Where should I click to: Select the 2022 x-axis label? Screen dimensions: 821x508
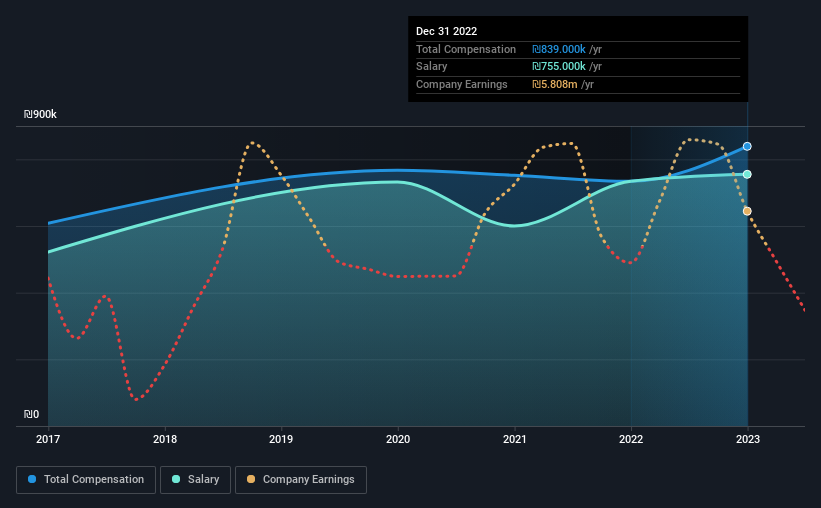[631, 439]
